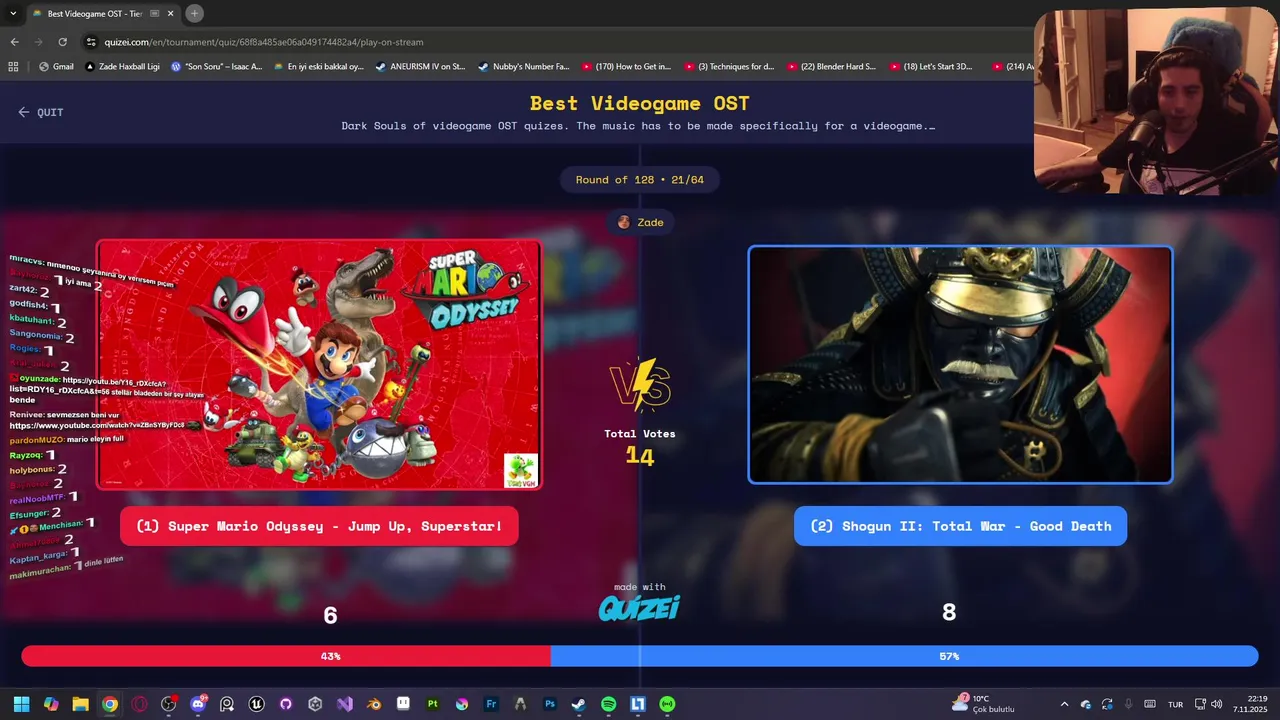This screenshot has width=1280, height=720.
Task: Open the Techniques for d... YouTube bookmark
Action: click(x=729, y=67)
